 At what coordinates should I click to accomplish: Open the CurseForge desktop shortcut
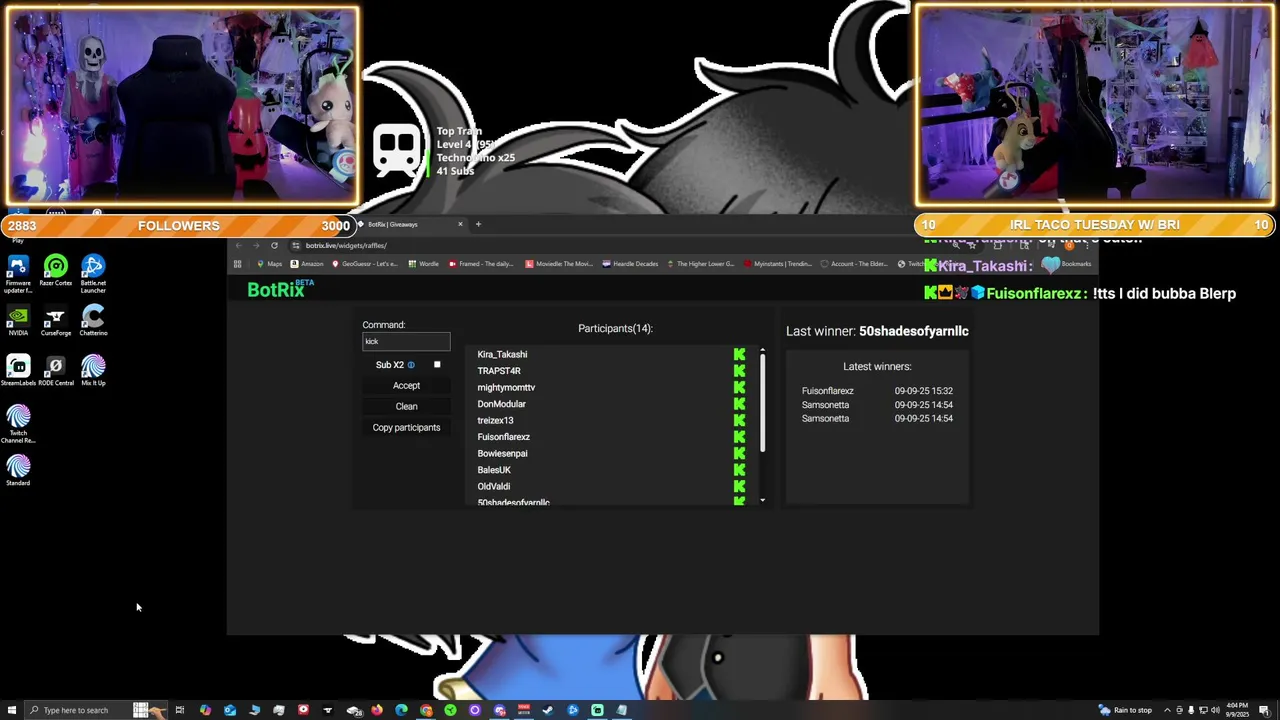click(56, 321)
